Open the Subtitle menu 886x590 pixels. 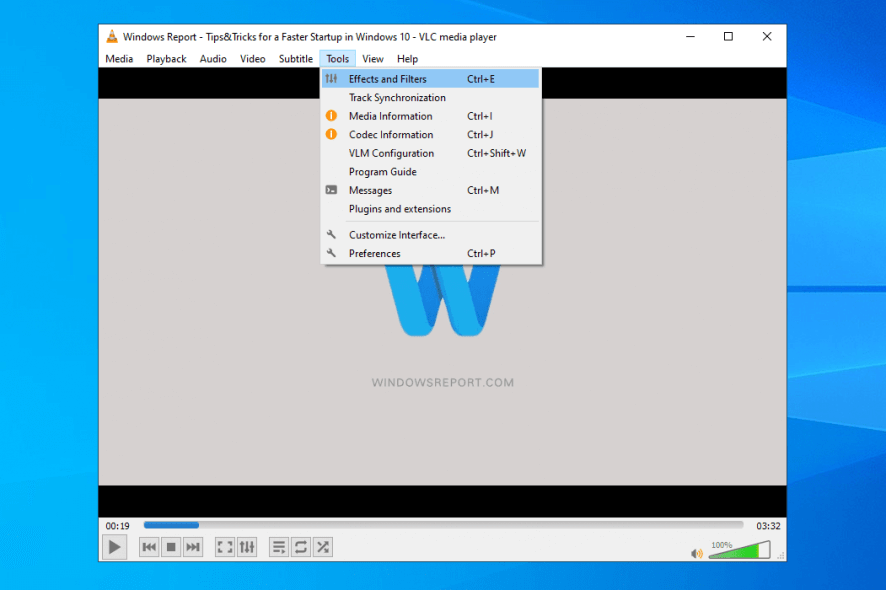pos(296,59)
